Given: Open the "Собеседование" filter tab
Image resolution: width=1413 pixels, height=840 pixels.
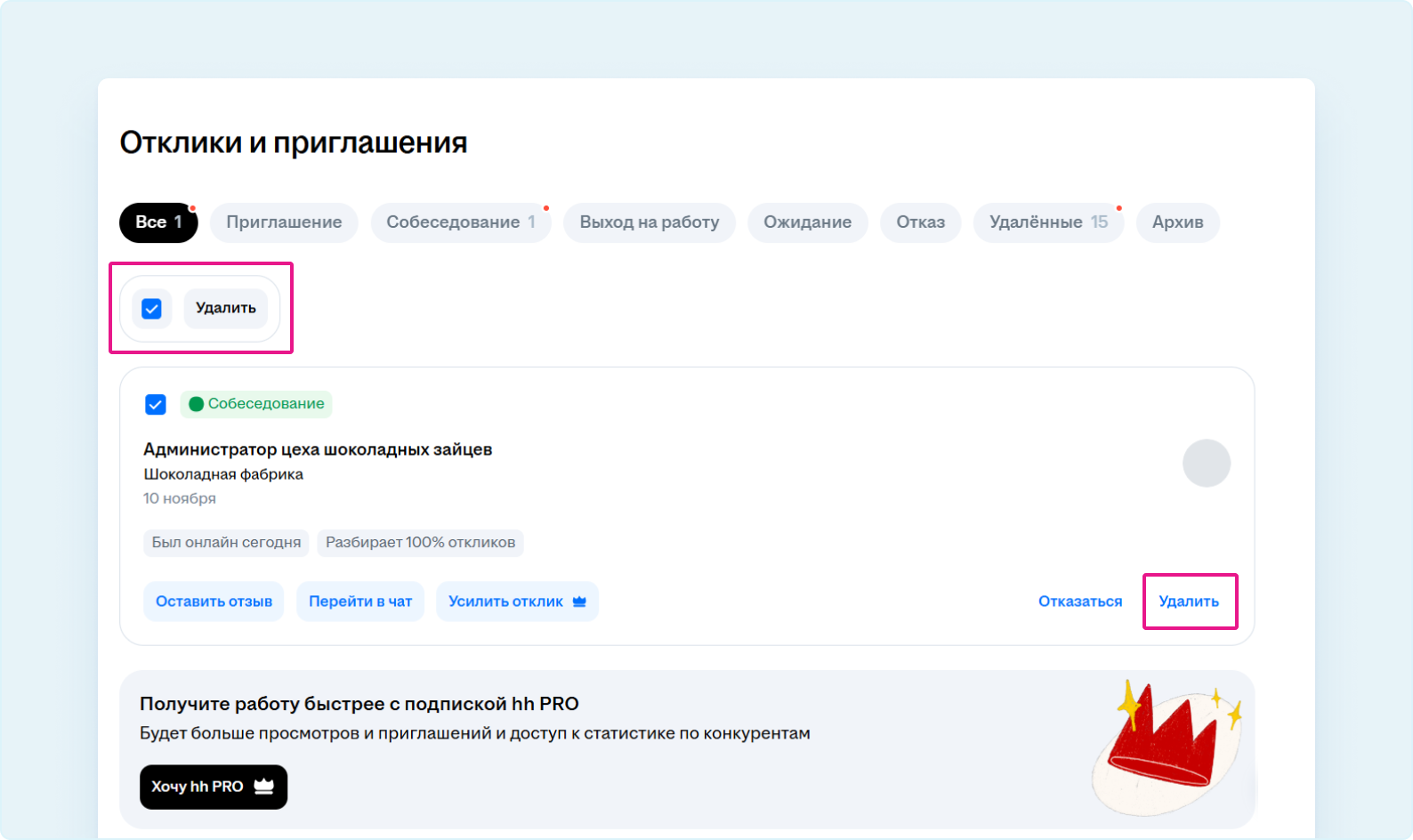Looking at the screenshot, I should coord(460,222).
